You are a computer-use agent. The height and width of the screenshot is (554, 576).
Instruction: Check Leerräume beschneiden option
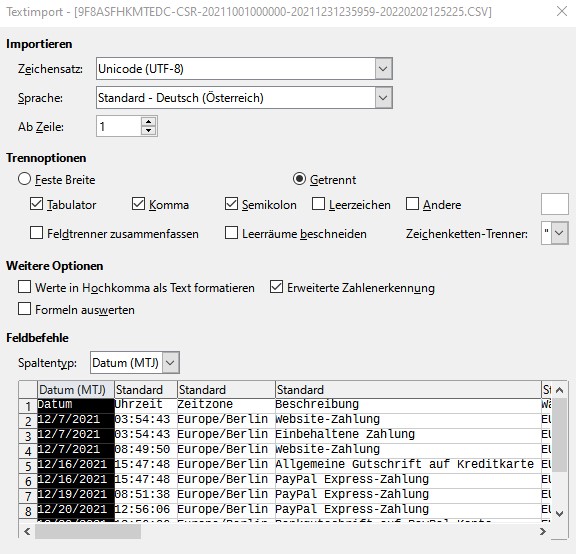[231, 233]
